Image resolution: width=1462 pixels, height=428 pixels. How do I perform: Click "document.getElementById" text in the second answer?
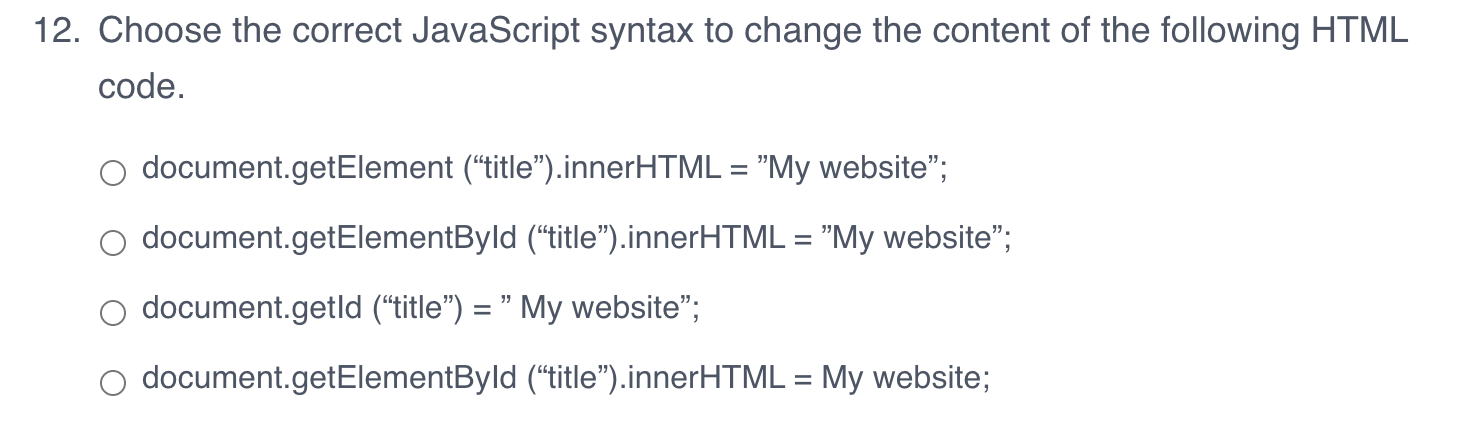(329, 238)
